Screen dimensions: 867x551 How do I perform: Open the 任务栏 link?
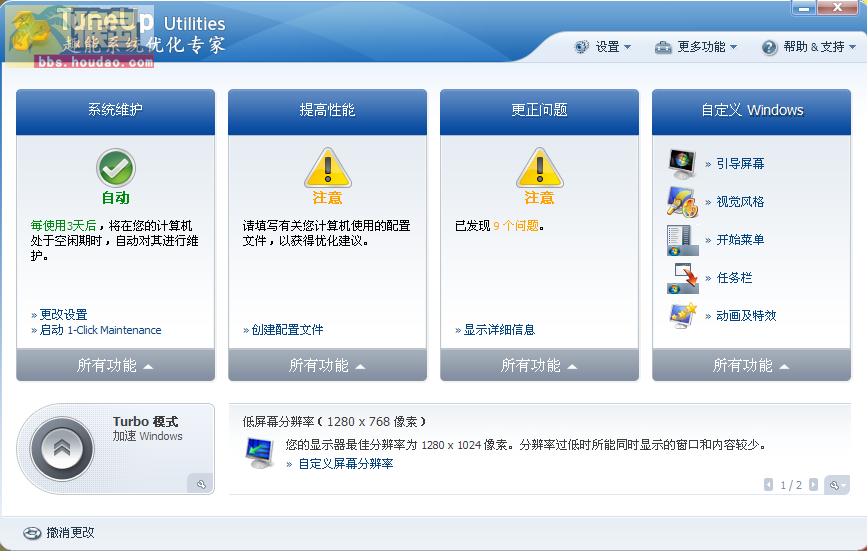[x=734, y=278]
